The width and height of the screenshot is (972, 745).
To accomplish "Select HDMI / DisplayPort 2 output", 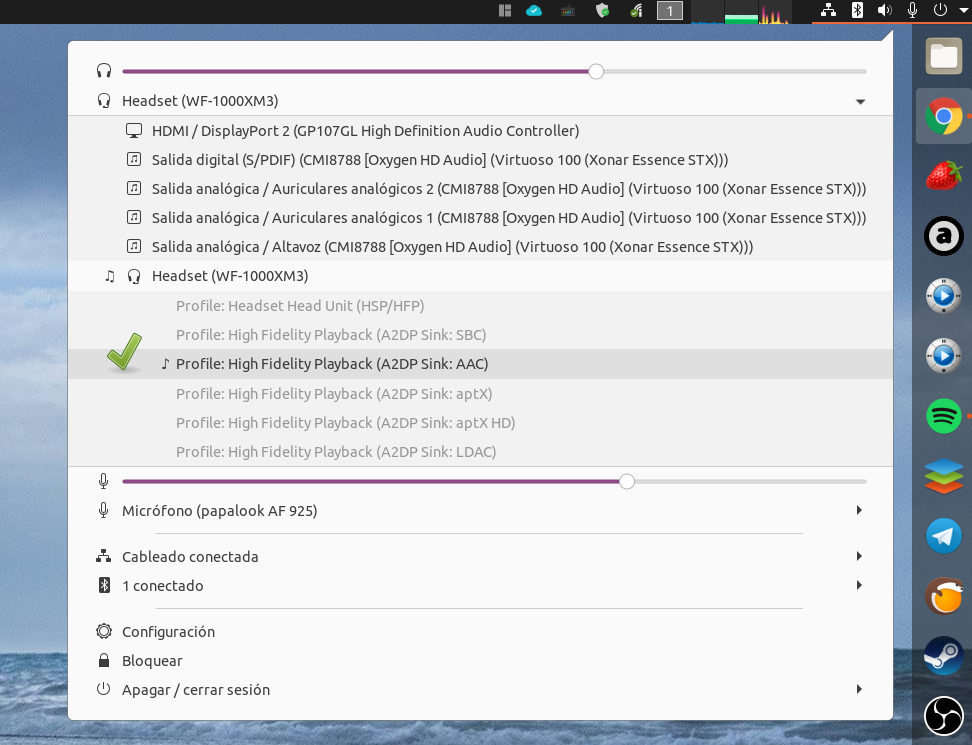I will [480, 131].
